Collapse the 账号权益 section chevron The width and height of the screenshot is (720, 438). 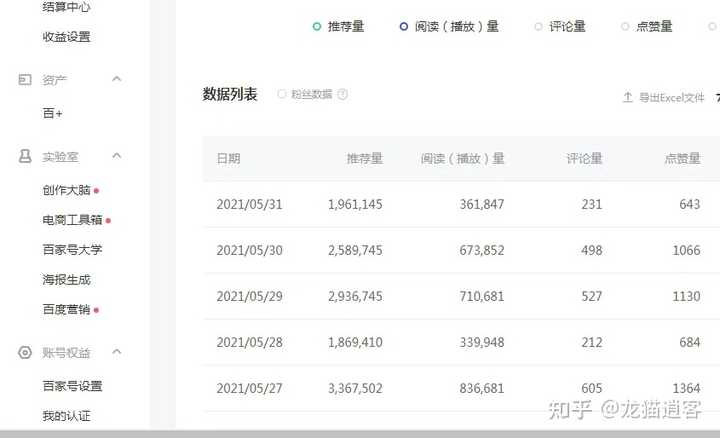117,352
